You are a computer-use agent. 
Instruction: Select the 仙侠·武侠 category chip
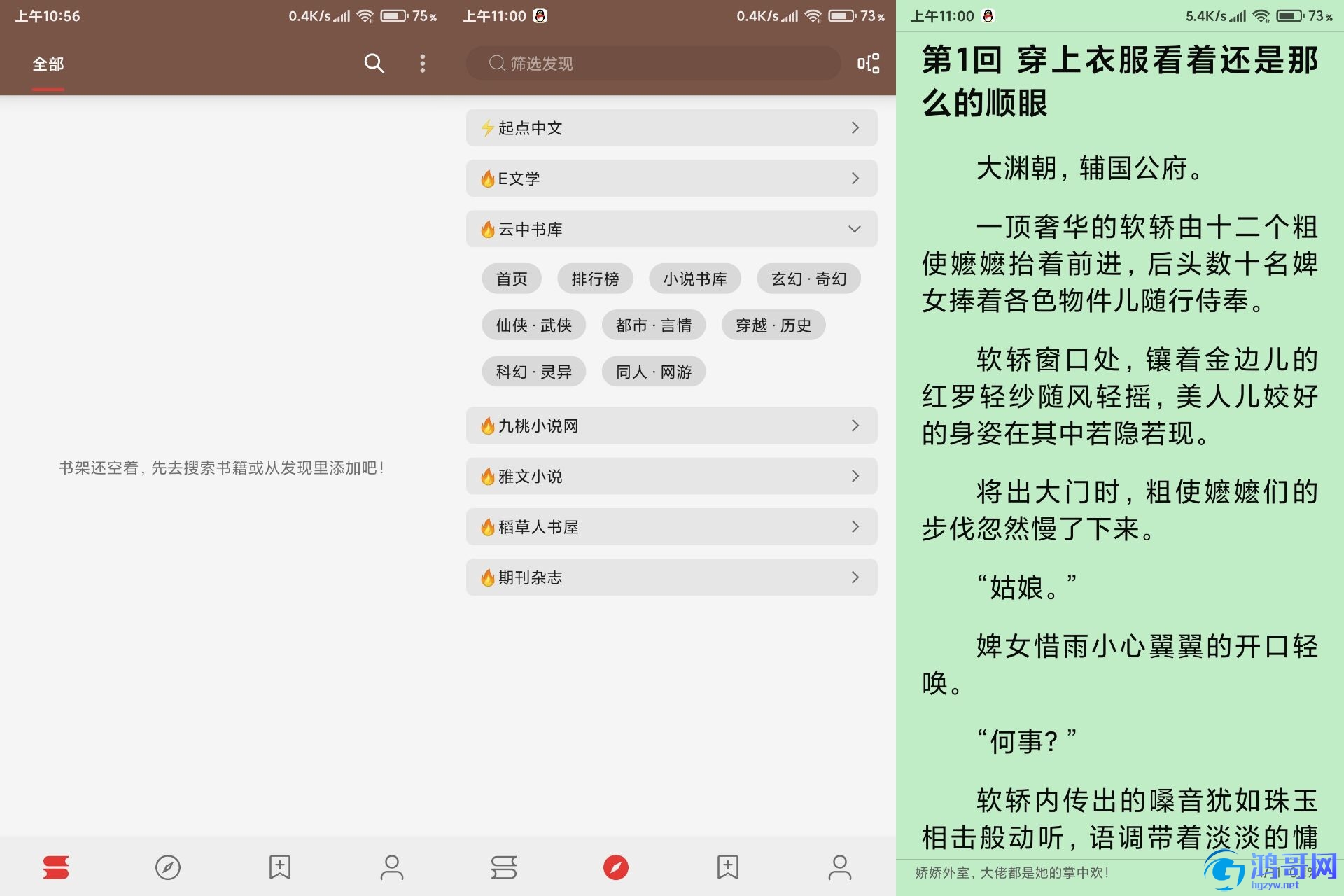[x=533, y=325]
